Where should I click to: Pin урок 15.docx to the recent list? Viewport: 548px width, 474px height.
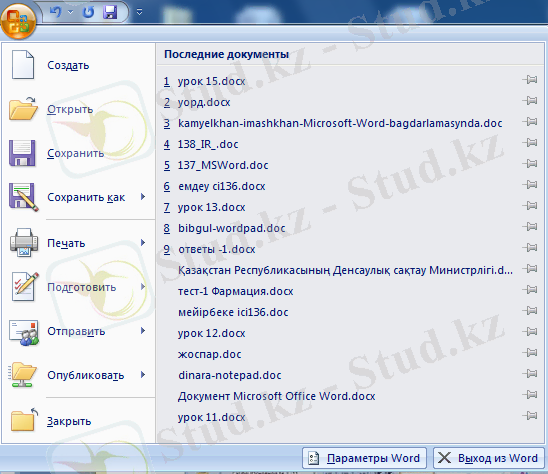coord(530,80)
